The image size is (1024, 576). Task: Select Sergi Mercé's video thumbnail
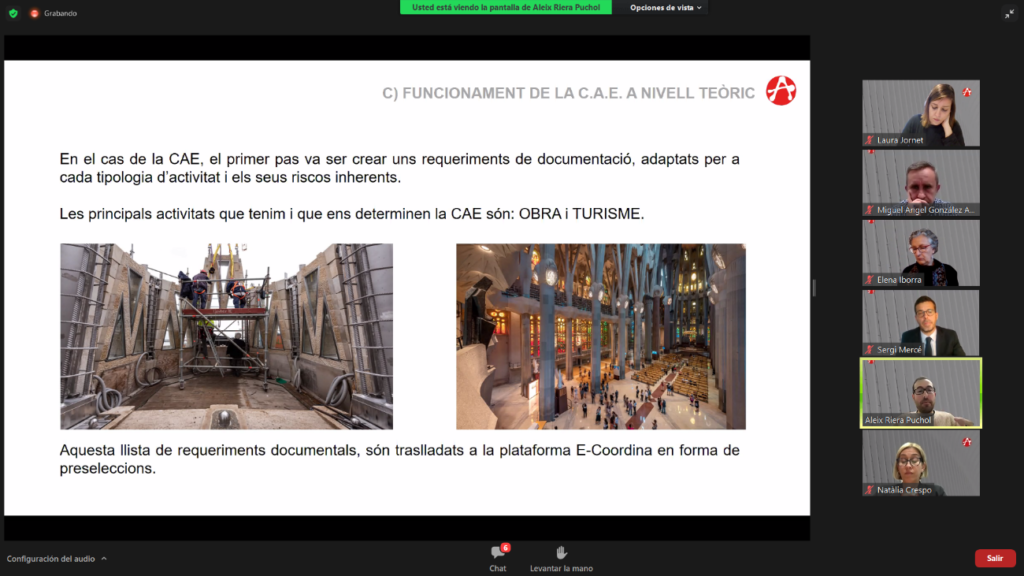[x=921, y=323]
